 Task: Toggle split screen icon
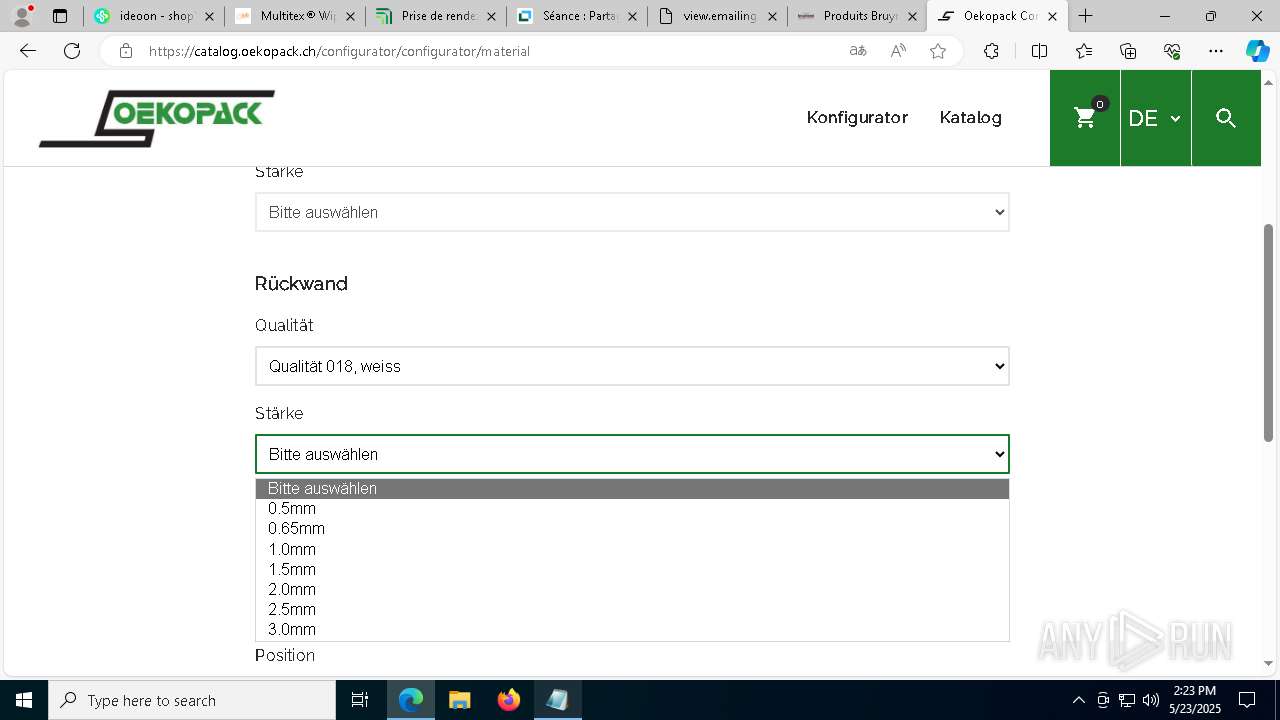coord(1039,51)
